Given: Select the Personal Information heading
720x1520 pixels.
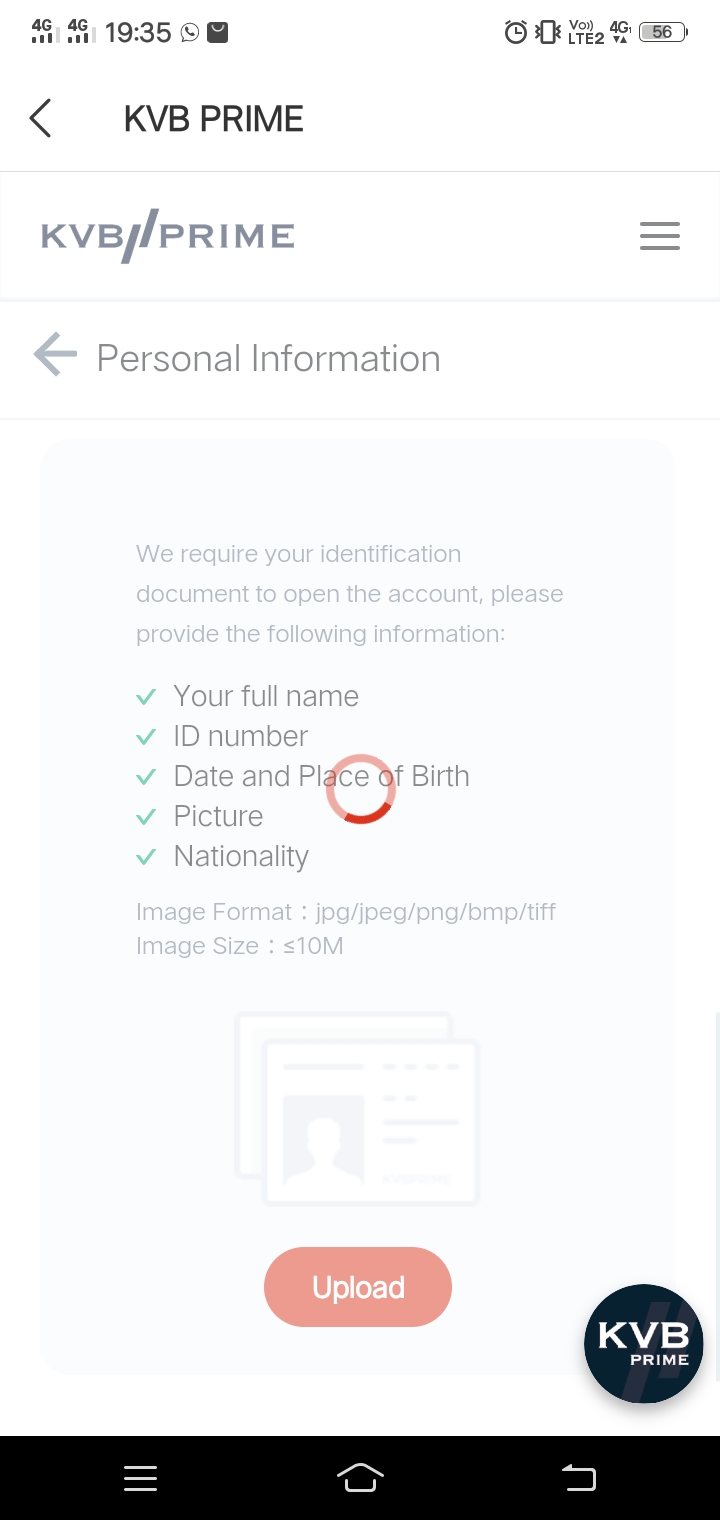Looking at the screenshot, I should coord(268,358).
